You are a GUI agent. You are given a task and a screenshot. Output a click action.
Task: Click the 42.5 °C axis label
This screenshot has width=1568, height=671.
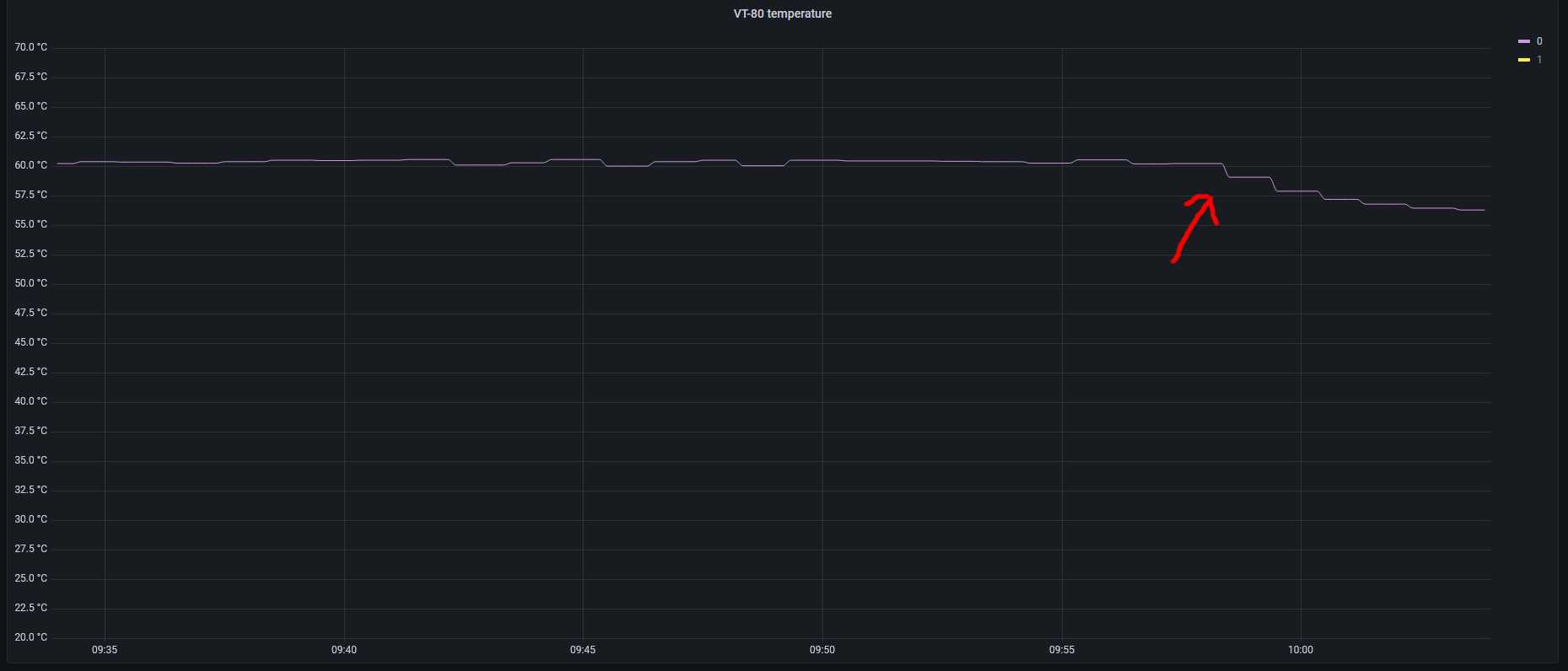tap(31, 372)
